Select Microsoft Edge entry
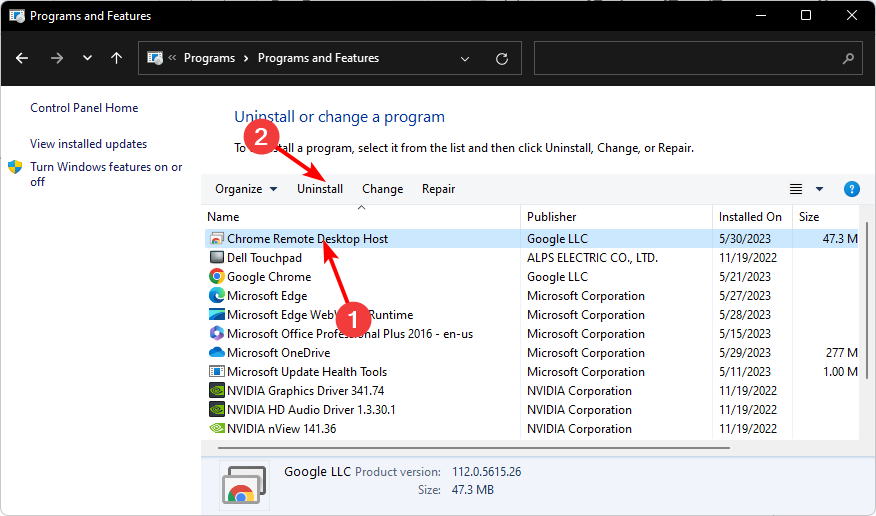 point(531,295)
